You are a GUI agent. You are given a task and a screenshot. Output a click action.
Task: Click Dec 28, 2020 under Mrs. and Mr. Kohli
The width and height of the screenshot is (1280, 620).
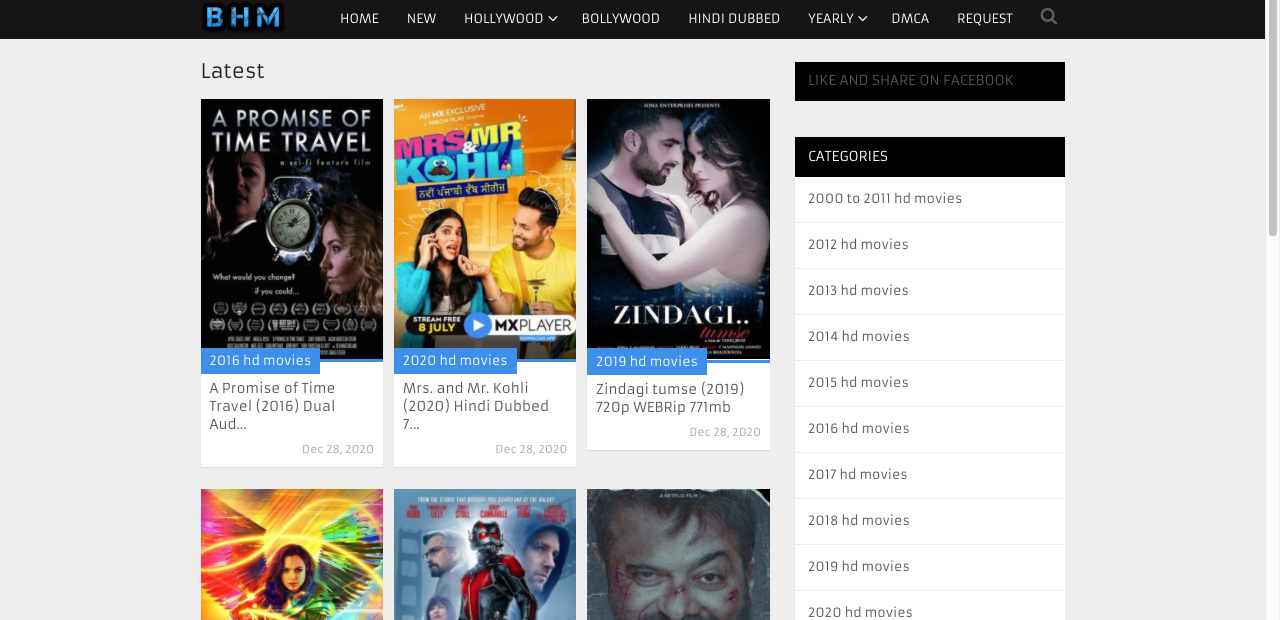click(531, 450)
